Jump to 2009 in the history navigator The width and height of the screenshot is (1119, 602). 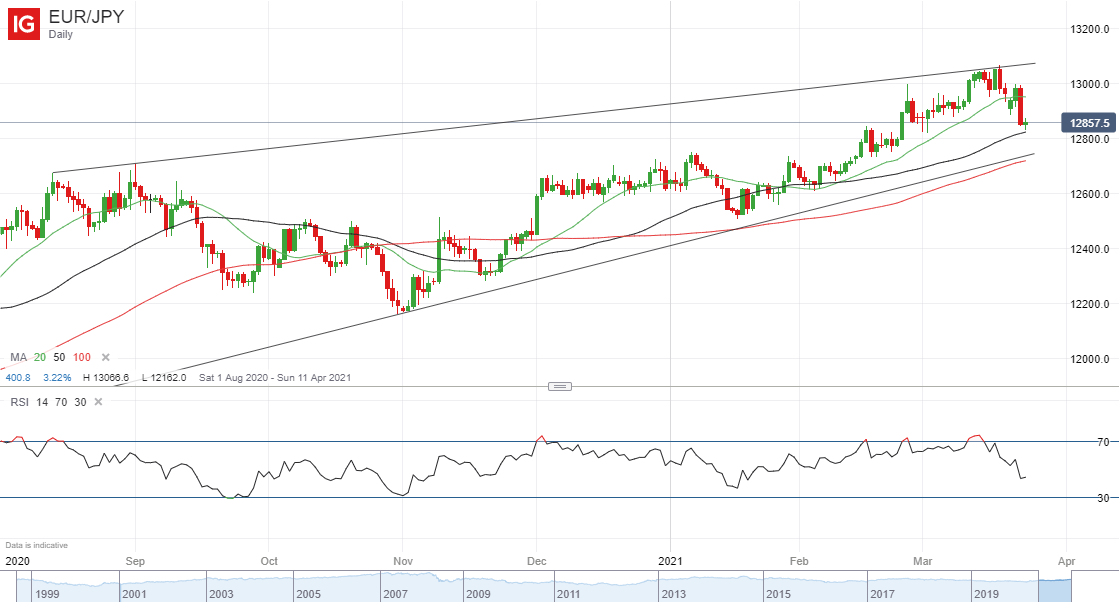478,593
